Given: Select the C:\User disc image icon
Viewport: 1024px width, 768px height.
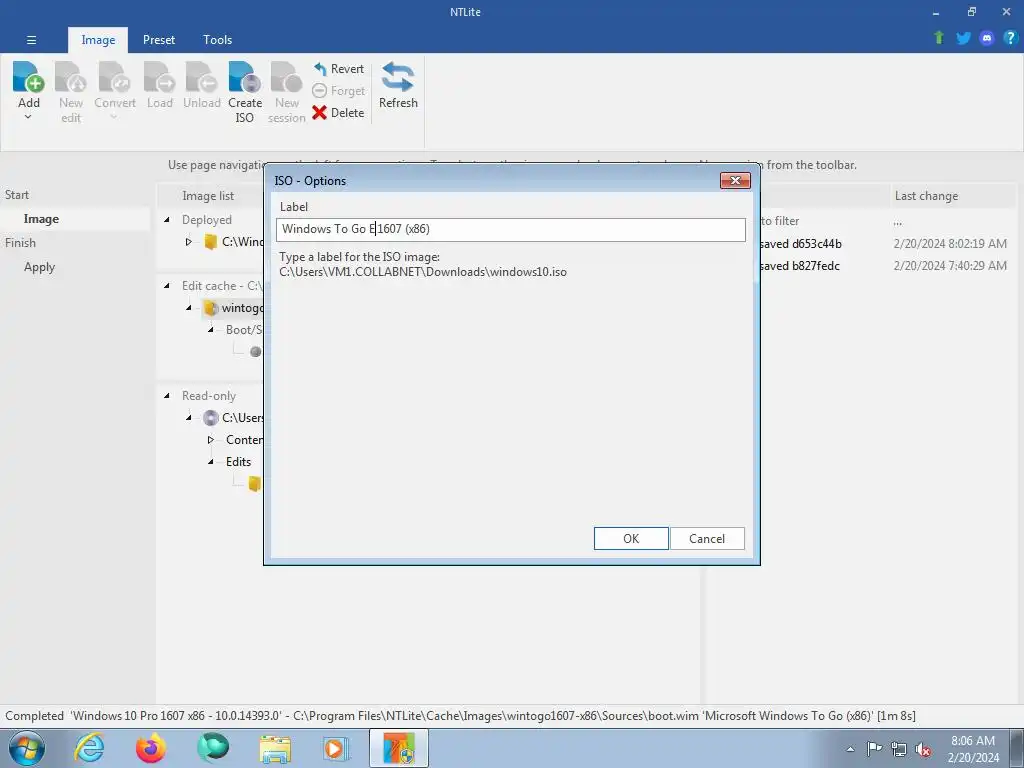Looking at the screenshot, I should (210, 417).
